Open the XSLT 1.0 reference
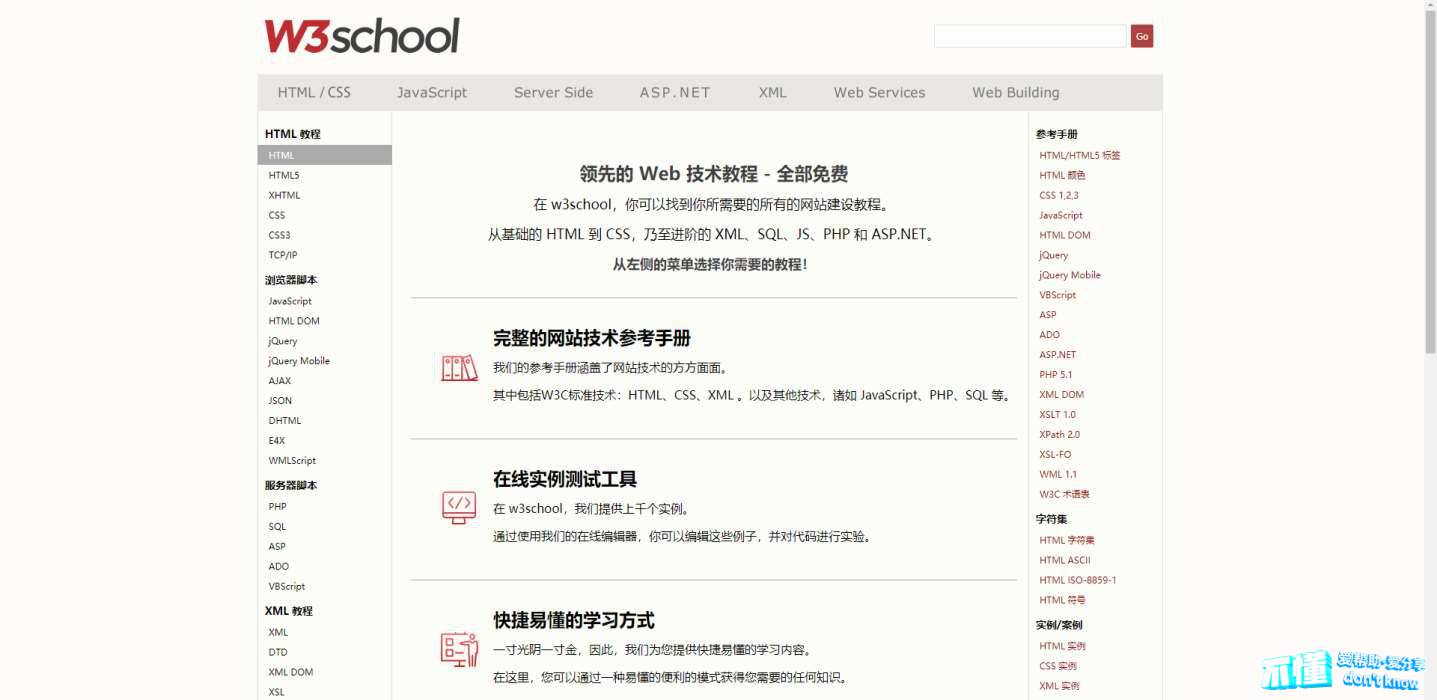The height and width of the screenshot is (700, 1437). pos(1058,415)
